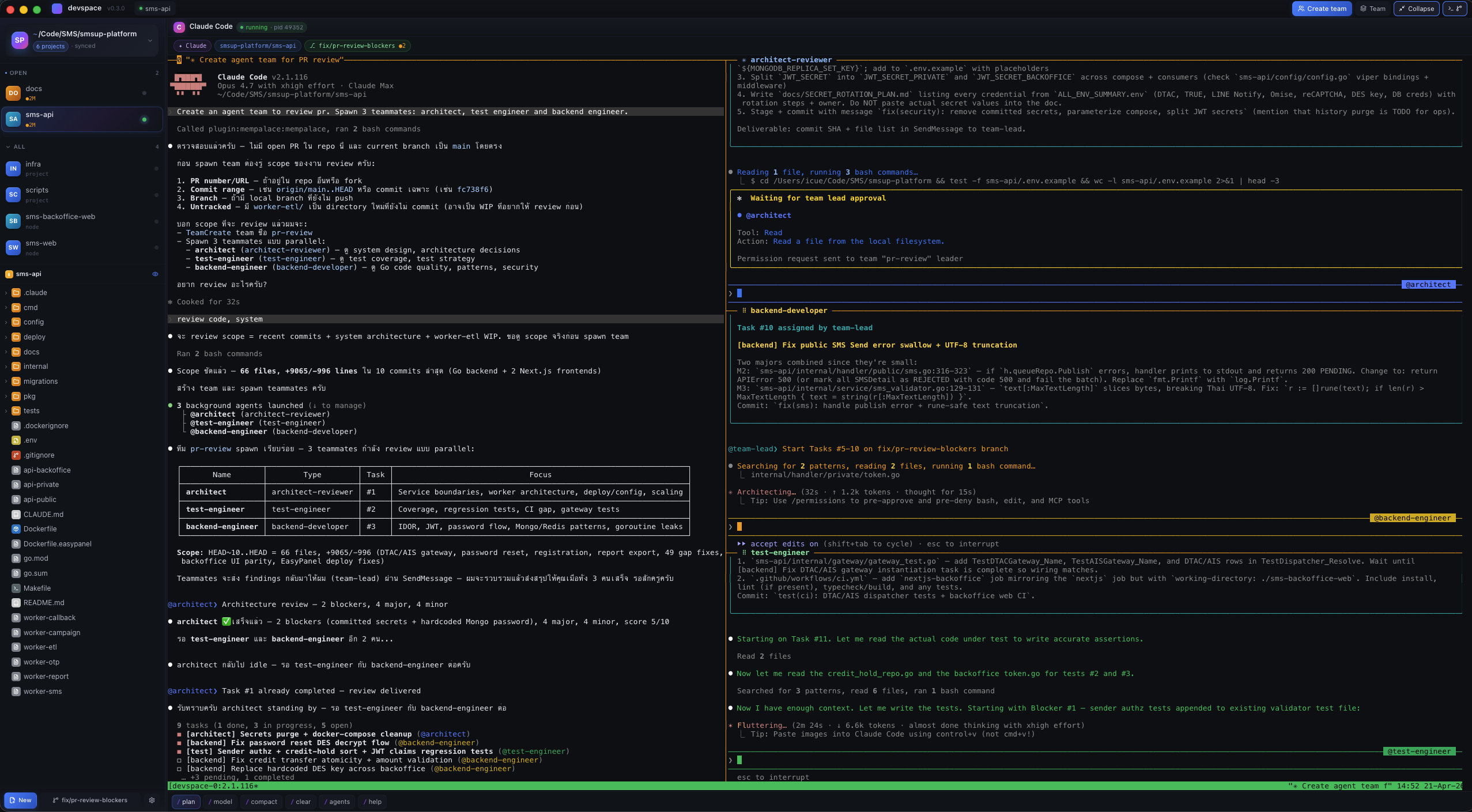Expand the deploy folder

click(x=6, y=337)
